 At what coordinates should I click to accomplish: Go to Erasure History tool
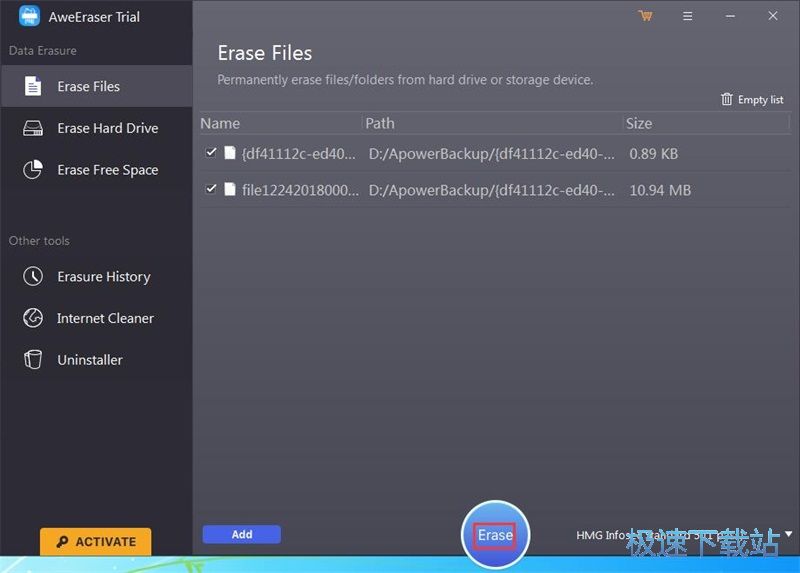click(x=96, y=276)
